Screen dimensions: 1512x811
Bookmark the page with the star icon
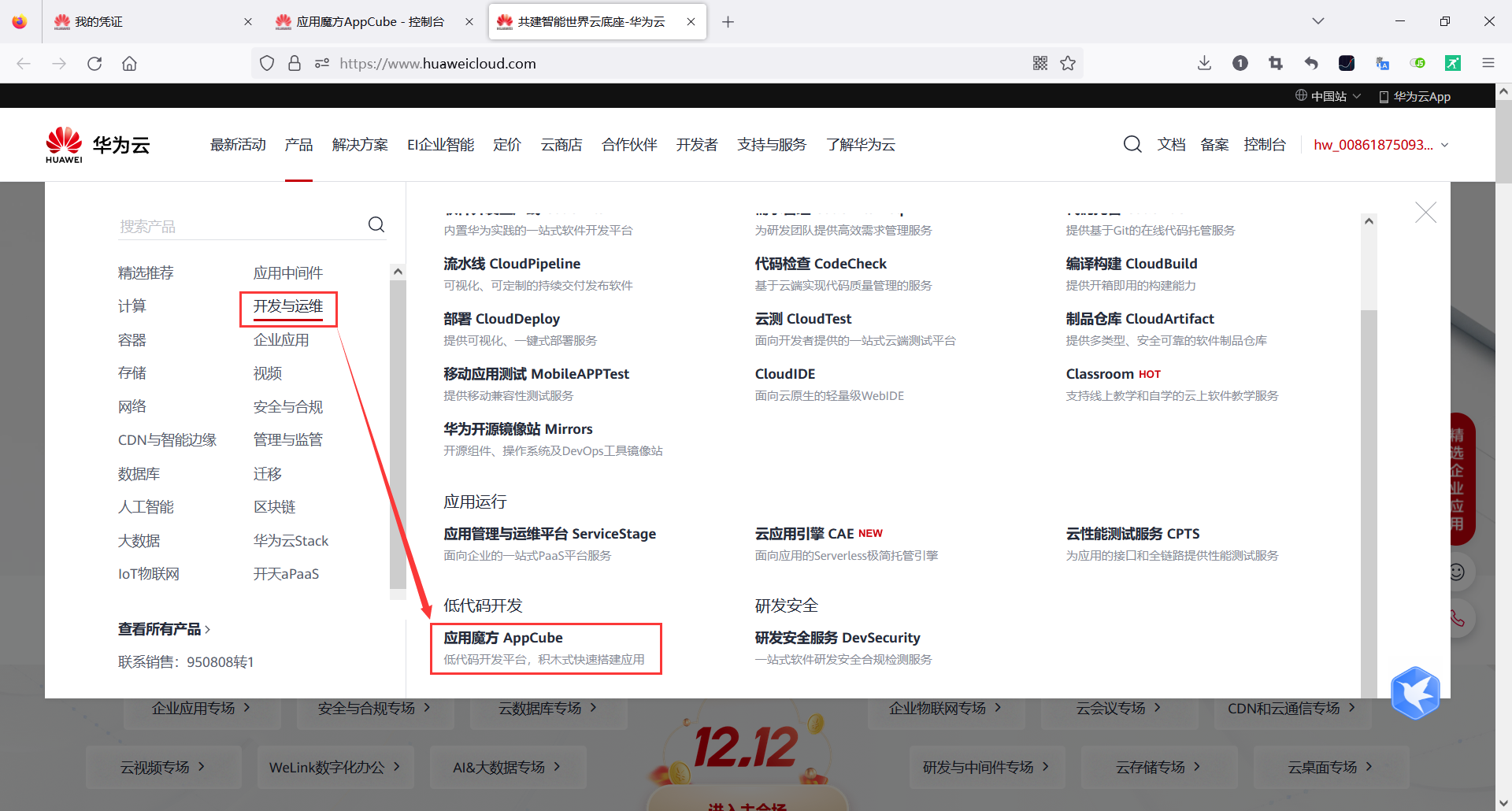(x=1069, y=63)
